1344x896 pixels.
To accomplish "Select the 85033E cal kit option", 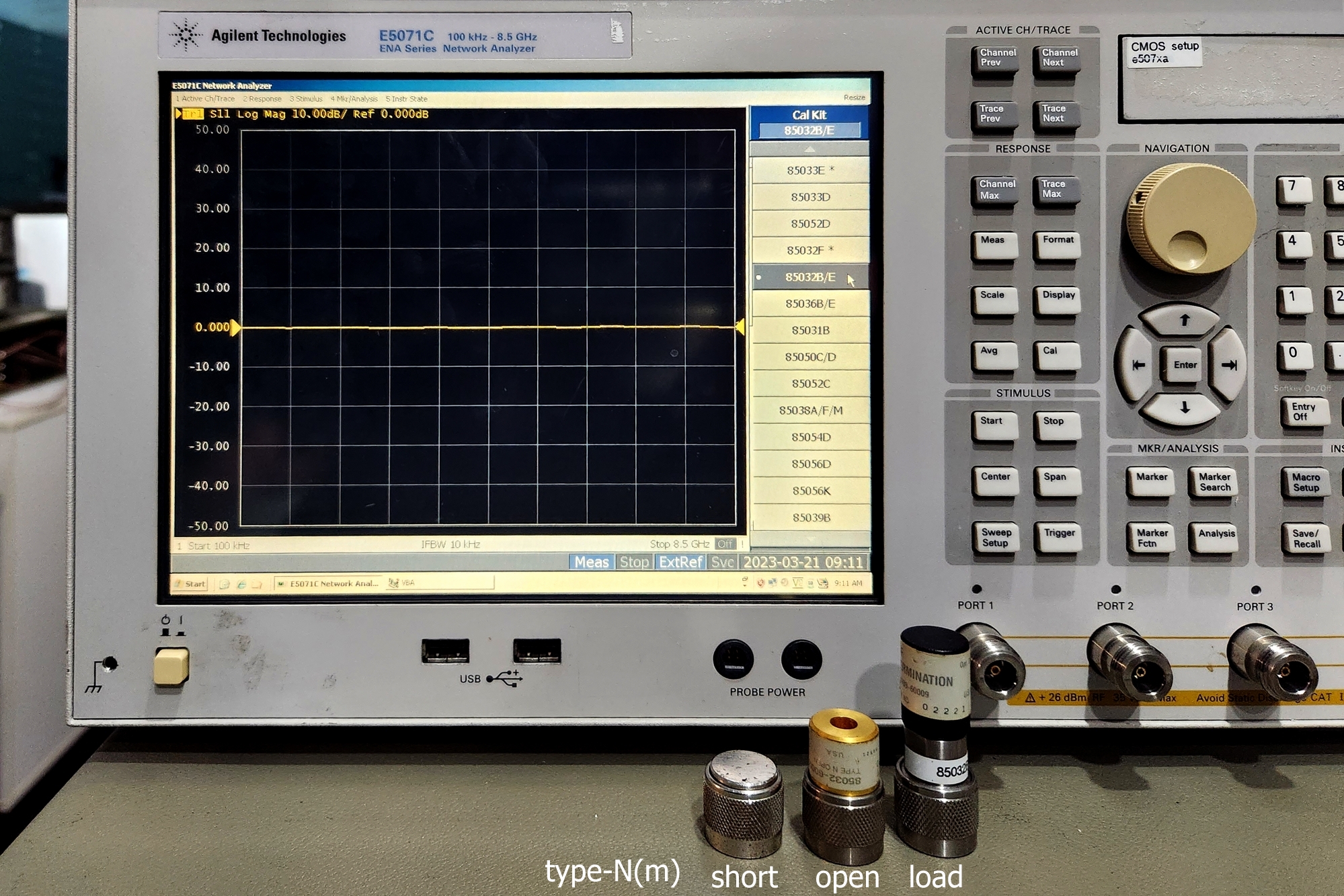I will point(810,170).
